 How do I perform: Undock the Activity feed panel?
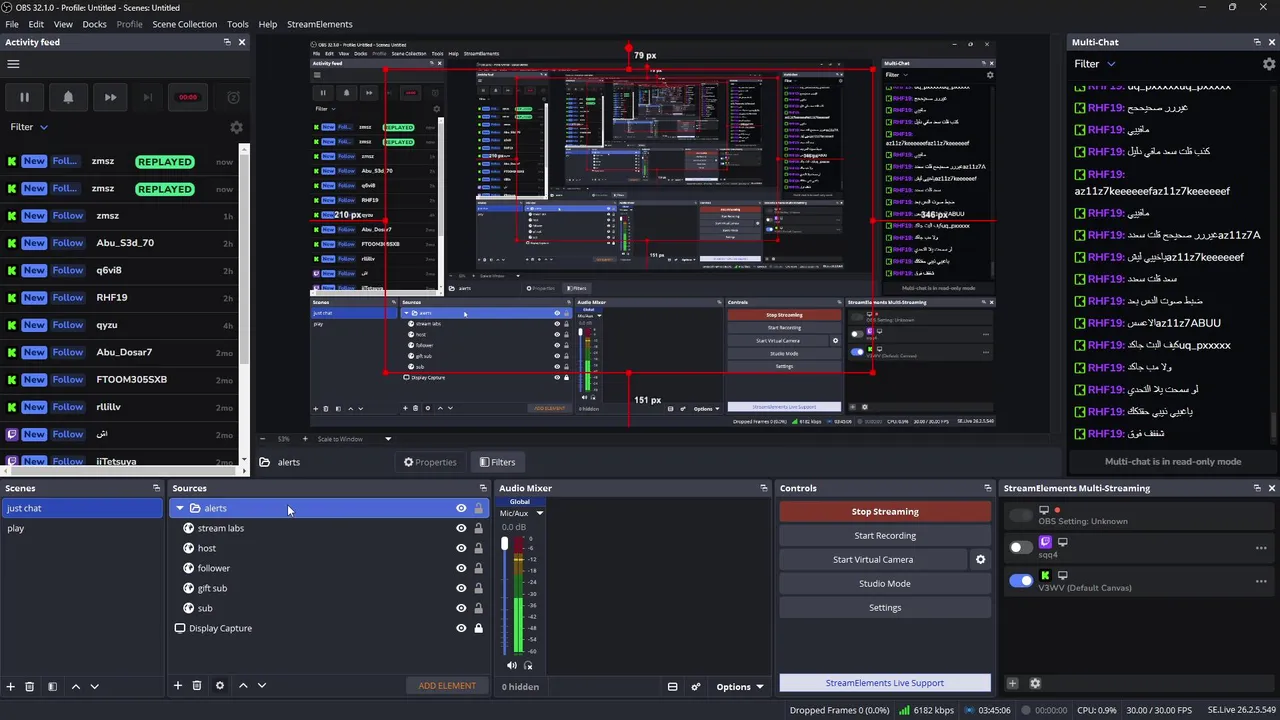[227, 42]
